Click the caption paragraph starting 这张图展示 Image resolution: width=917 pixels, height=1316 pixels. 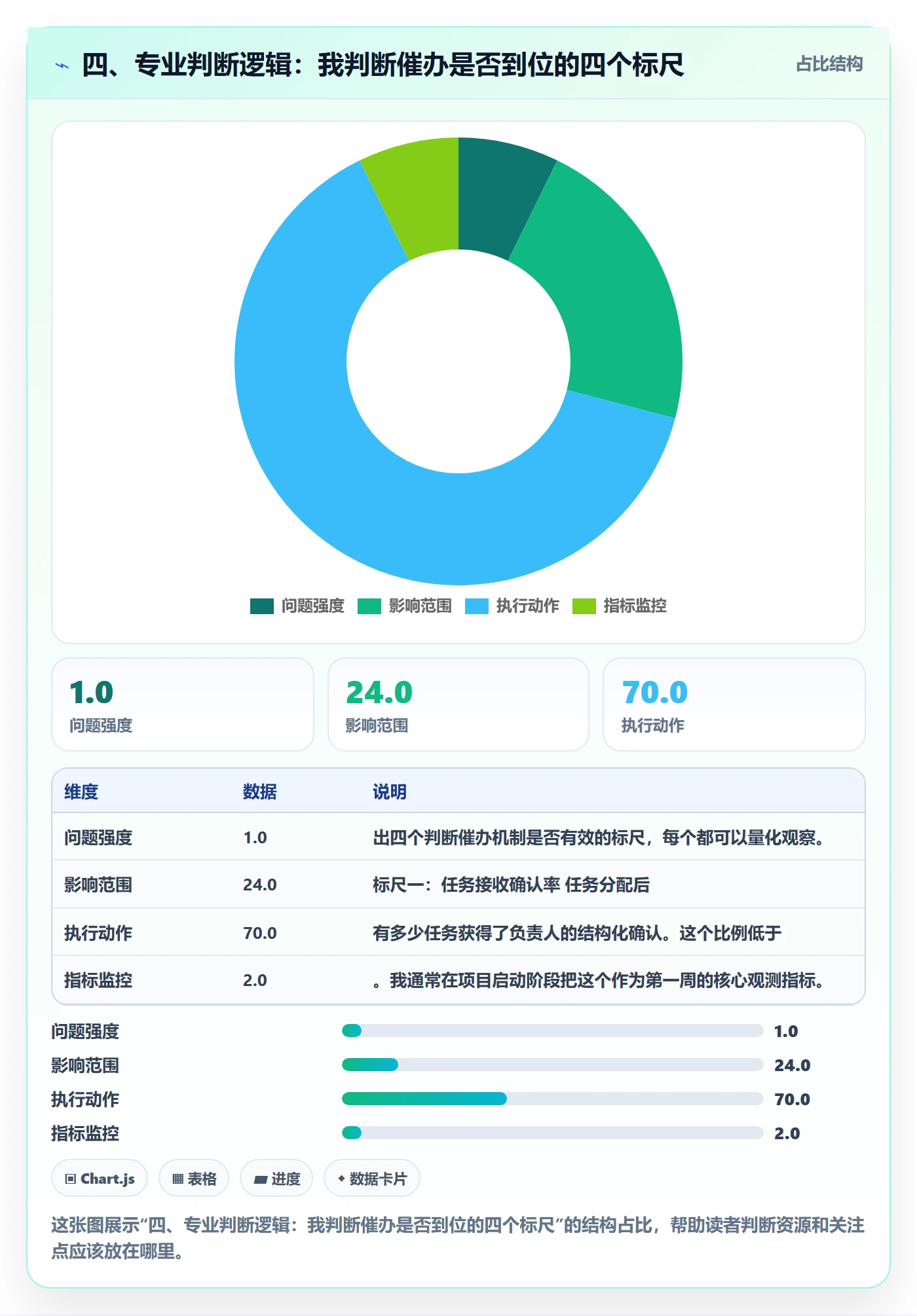[x=458, y=1237]
